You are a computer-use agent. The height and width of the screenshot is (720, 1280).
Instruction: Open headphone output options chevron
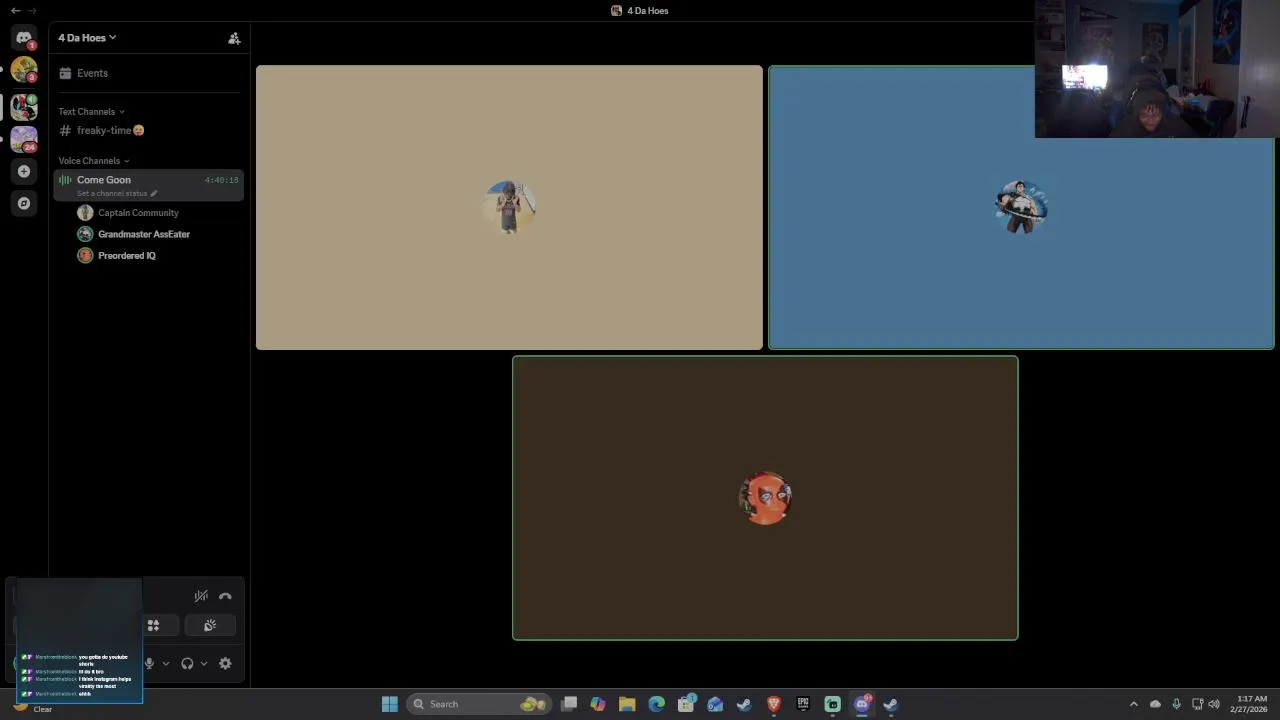[x=204, y=663]
